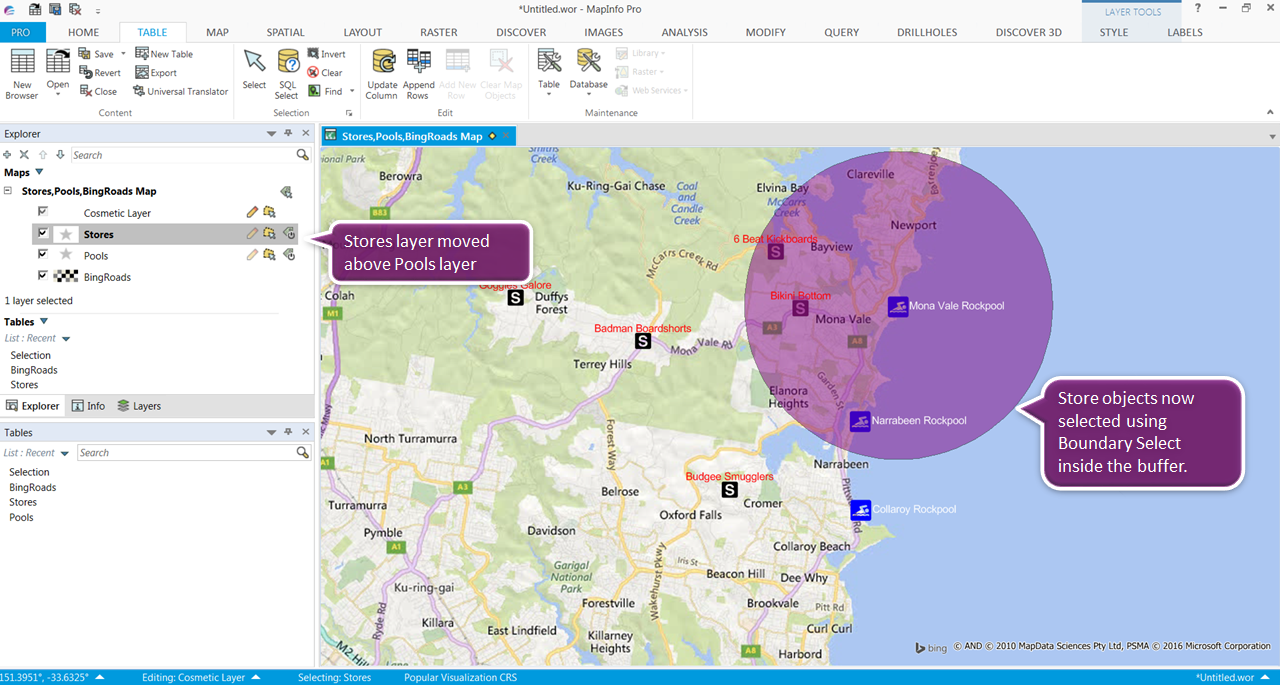The height and width of the screenshot is (685, 1280).
Task: Click the BingRoads layer visibility checkbox
Action: point(42,276)
